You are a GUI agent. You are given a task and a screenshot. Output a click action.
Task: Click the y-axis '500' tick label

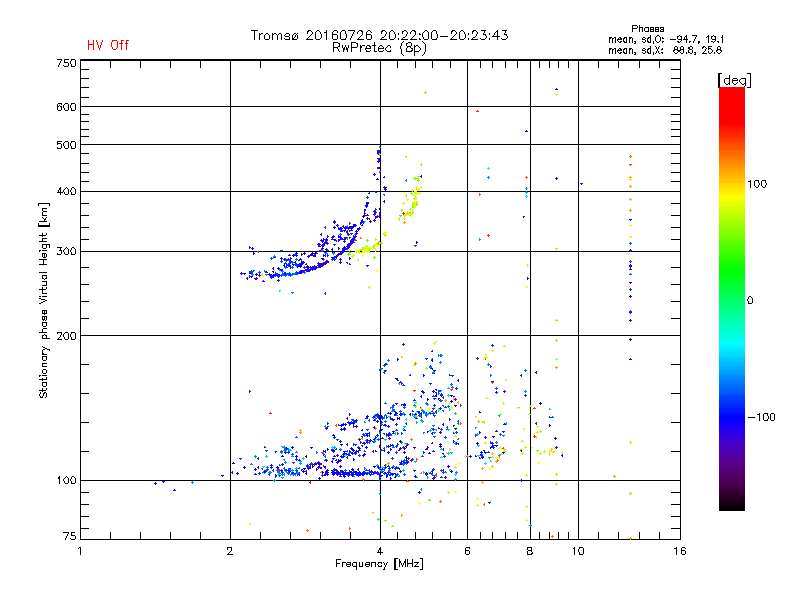[66, 145]
